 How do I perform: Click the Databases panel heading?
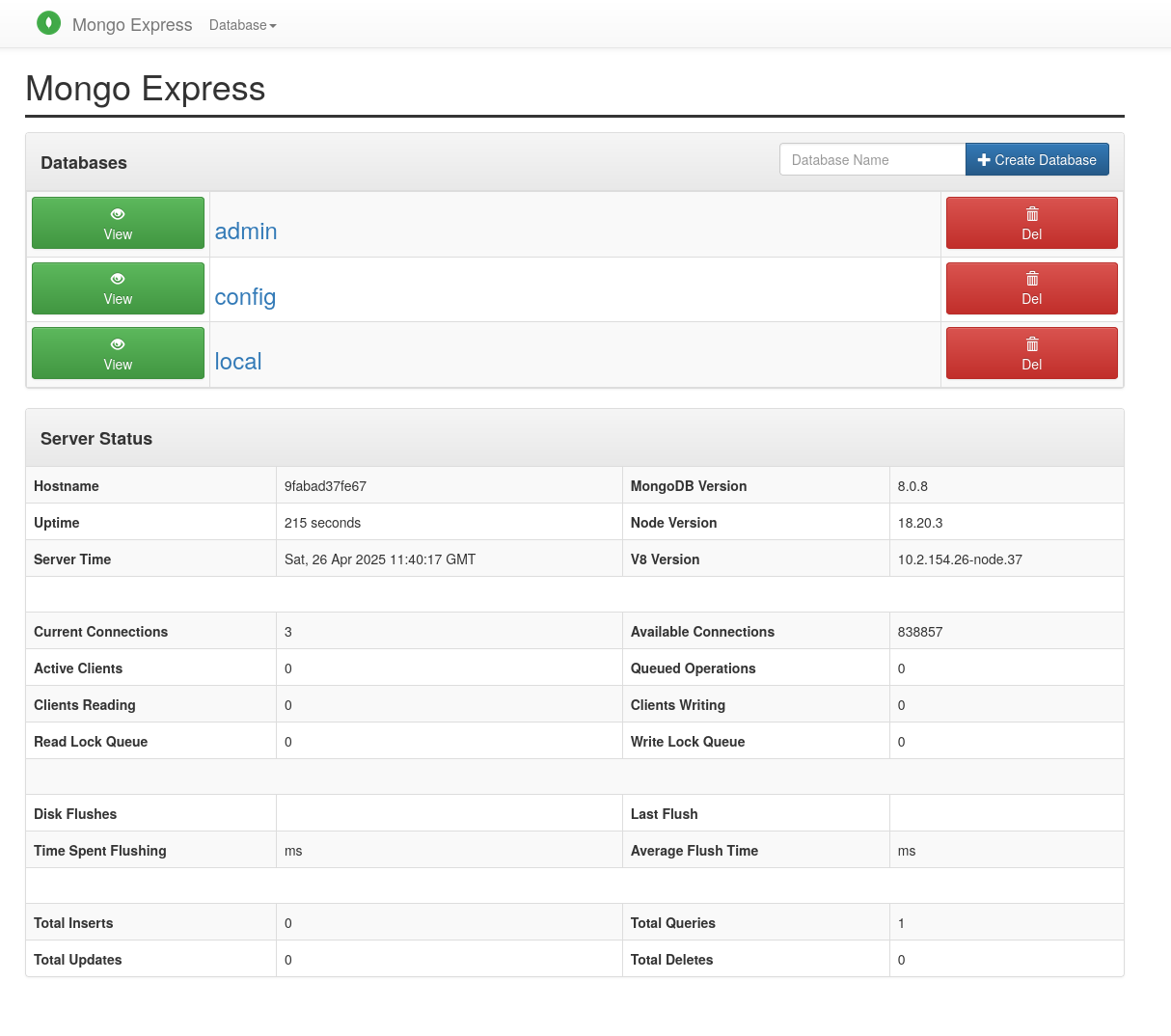[x=84, y=163]
